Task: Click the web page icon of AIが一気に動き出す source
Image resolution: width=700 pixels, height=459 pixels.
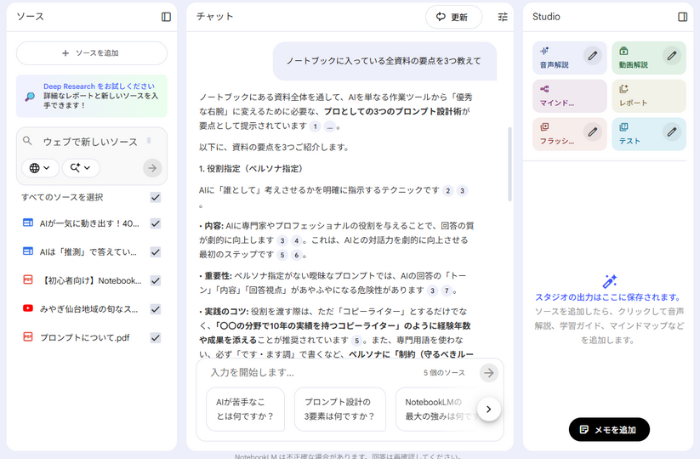Action: 28,223
